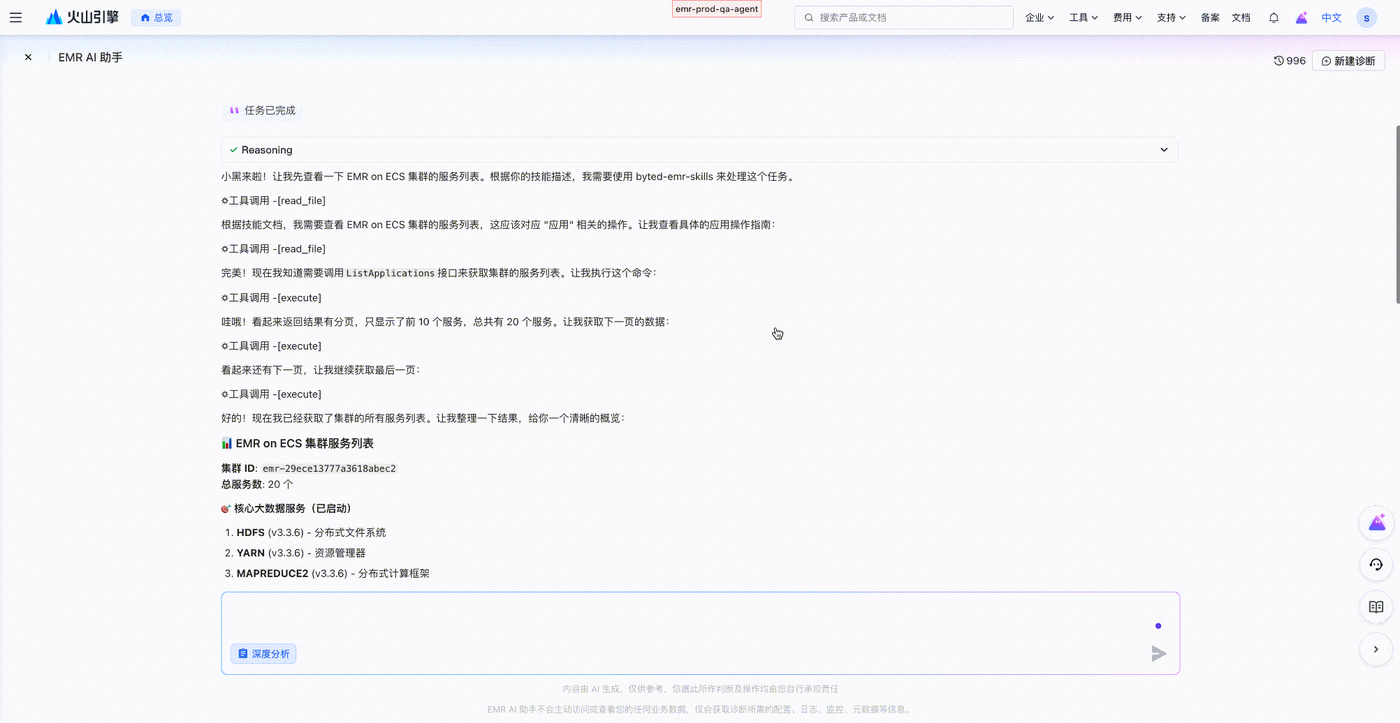Open the notifications bell

click(x=1274, y=18)
